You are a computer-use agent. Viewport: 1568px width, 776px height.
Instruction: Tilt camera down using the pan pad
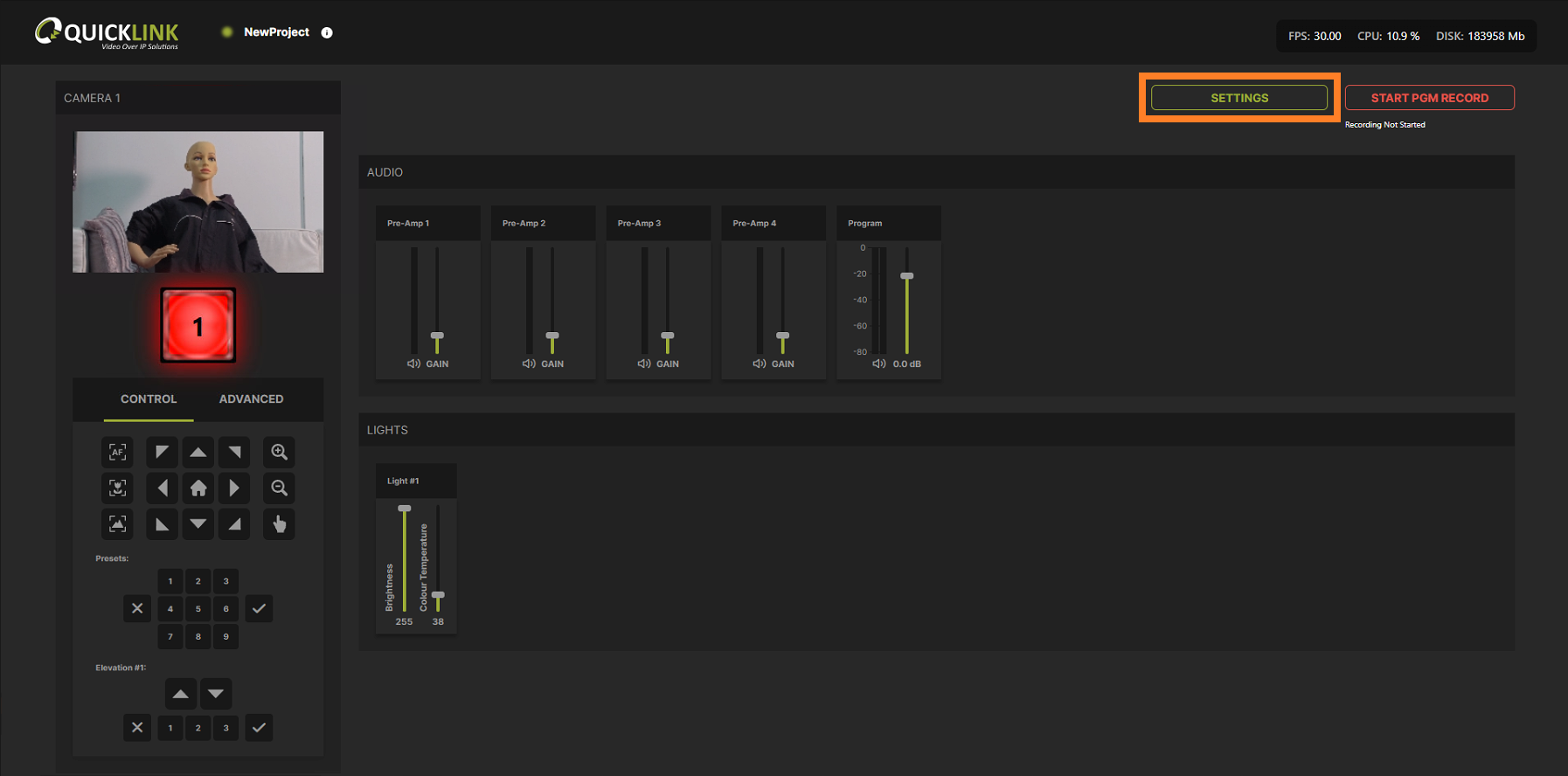tap(198, 523)
